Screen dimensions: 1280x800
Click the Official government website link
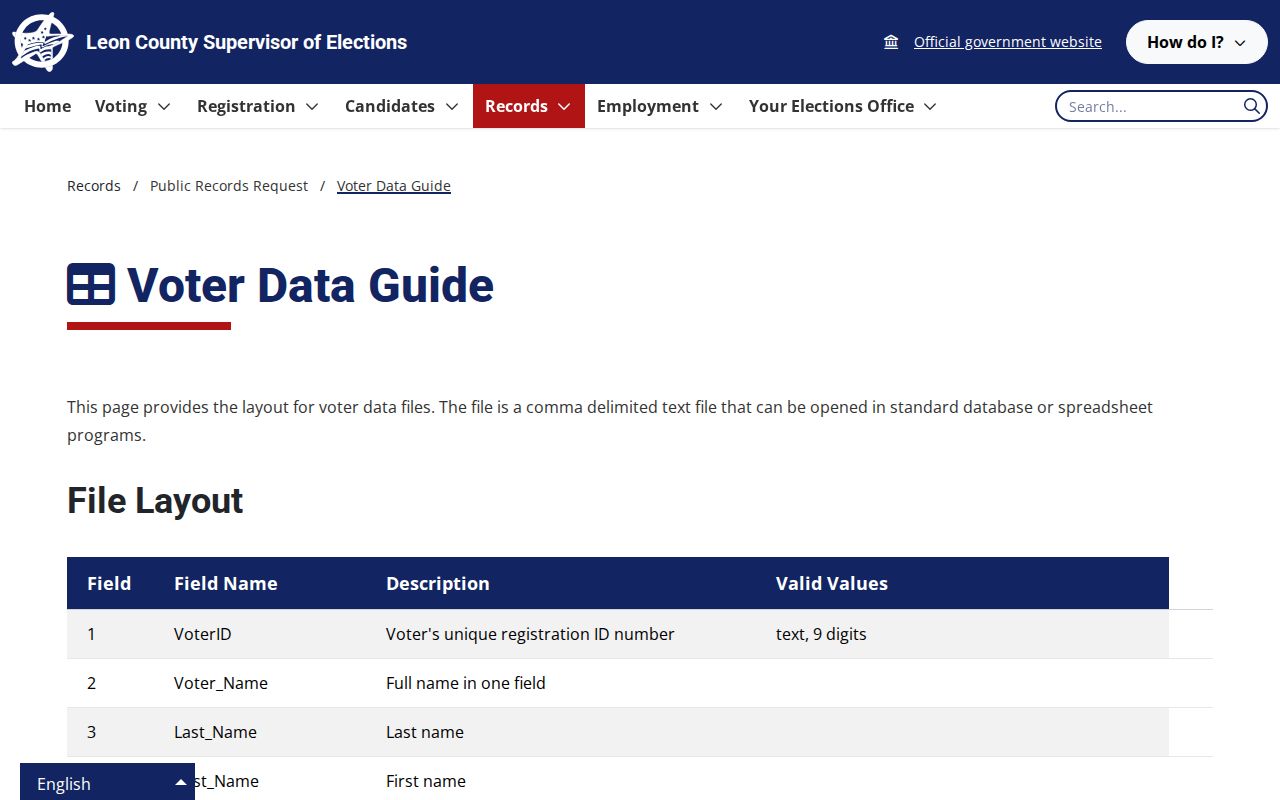[1008, 42]
